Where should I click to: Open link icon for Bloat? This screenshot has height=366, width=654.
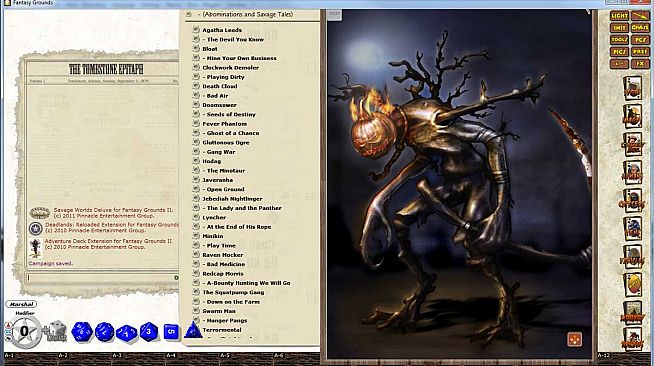point(196,48)
